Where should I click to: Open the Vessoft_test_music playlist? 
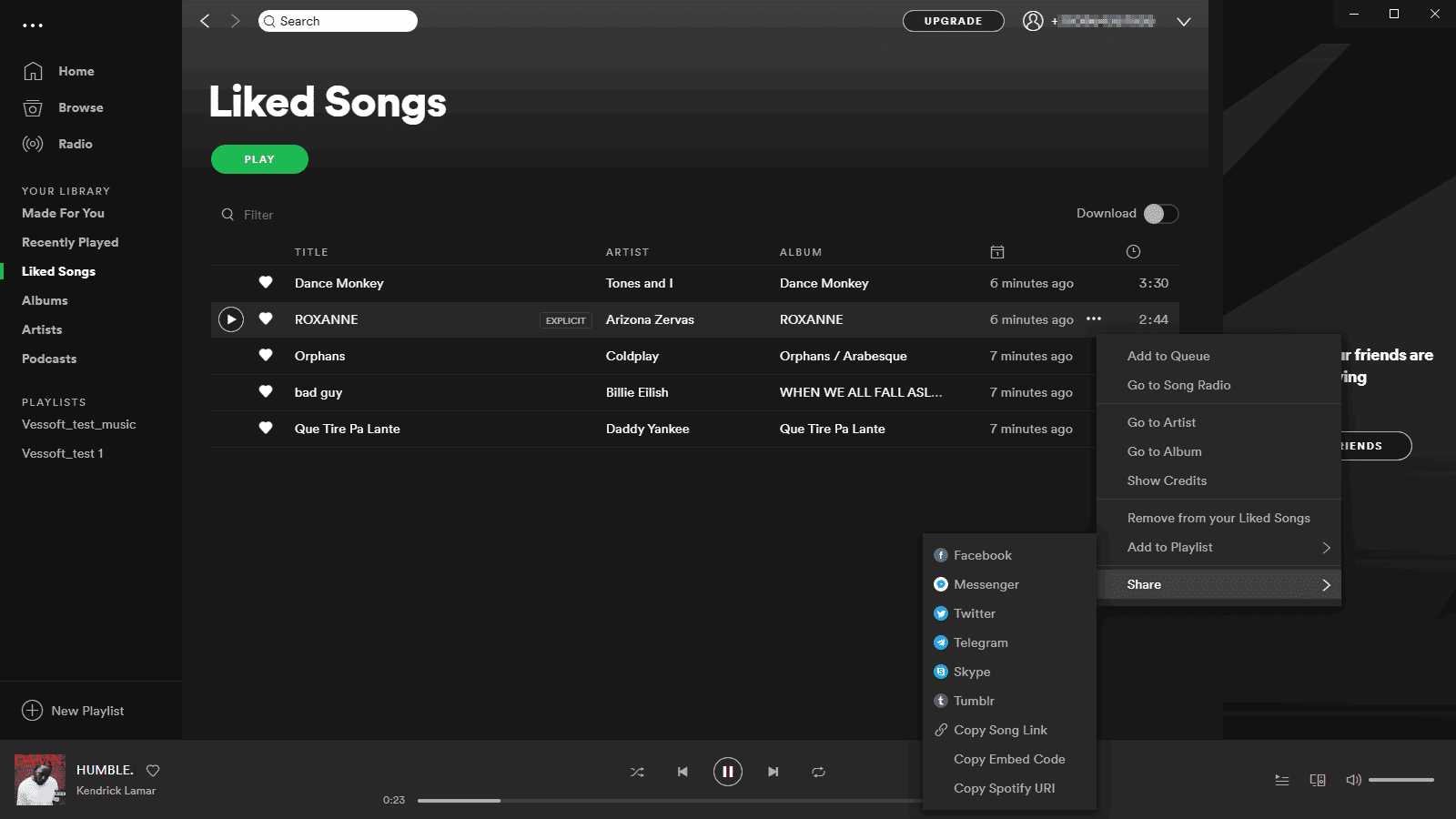point(79,424)
